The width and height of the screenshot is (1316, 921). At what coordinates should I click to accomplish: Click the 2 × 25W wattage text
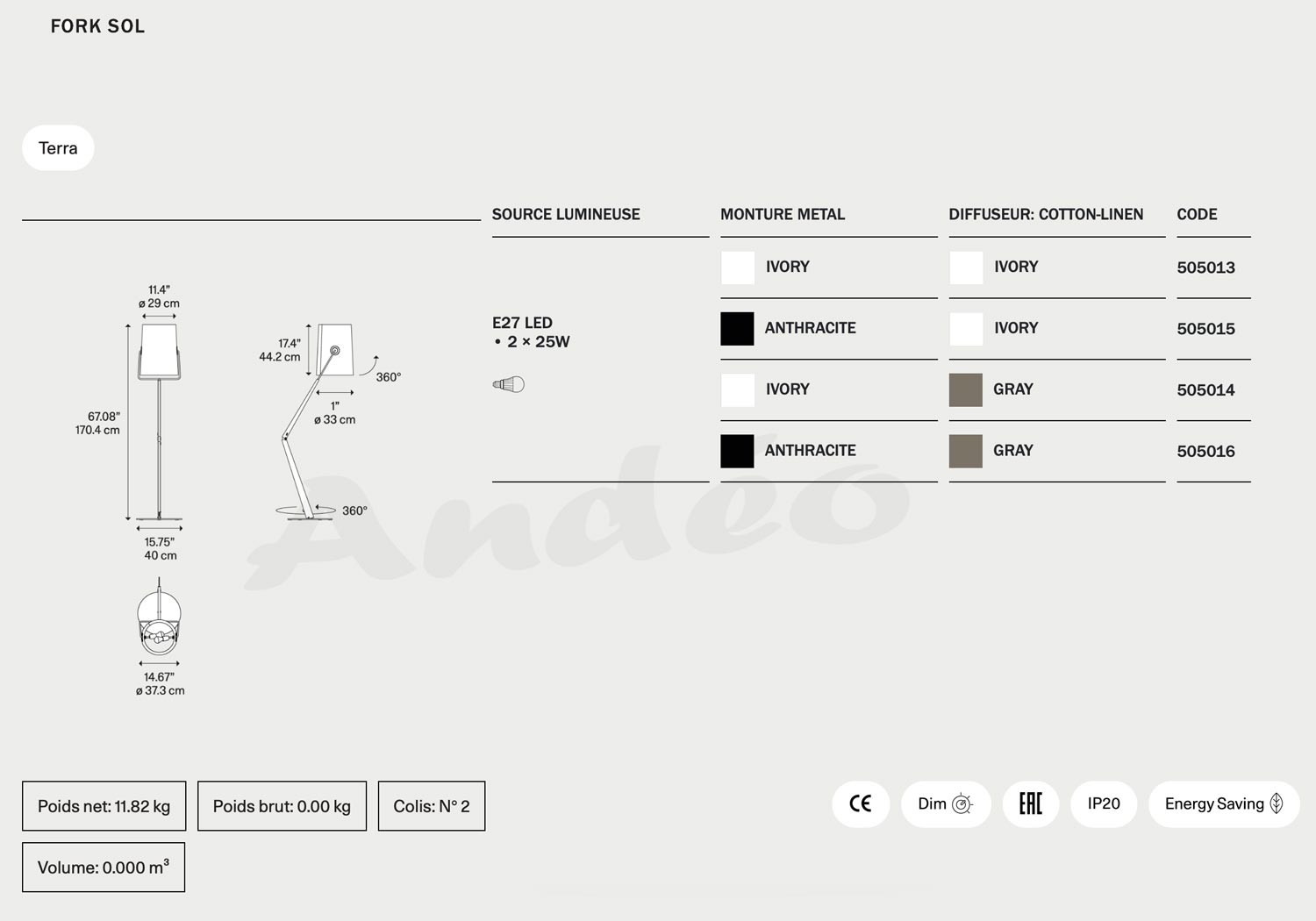[x=538, y=342]
